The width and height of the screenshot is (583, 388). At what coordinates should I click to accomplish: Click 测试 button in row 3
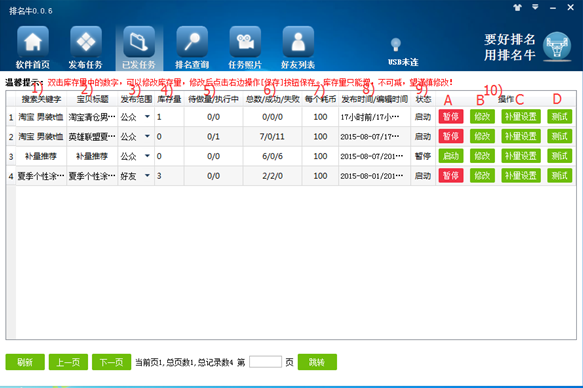[560, 156]
